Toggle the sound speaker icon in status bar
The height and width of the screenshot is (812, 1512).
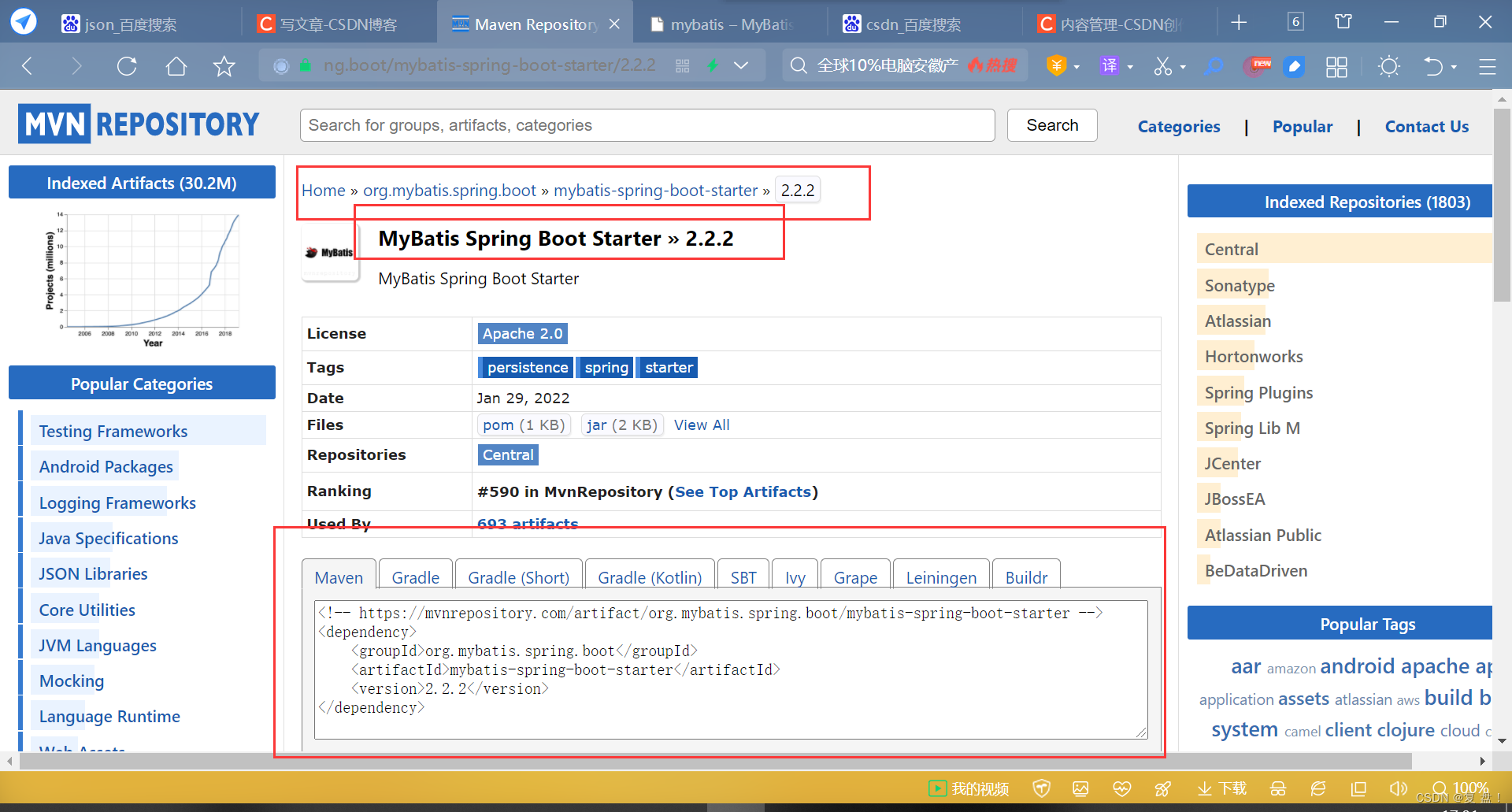(x=1399, y=788)
